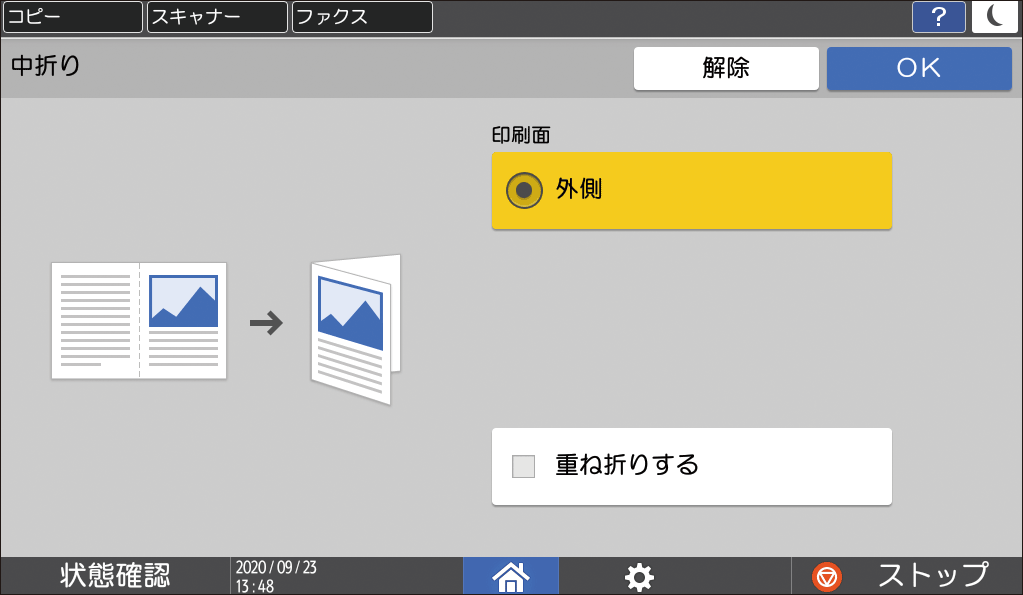Viewport: 1023px width, 595px height.
Task: Tap the yellow 印刷面 option panel
Action: point(690,190)
